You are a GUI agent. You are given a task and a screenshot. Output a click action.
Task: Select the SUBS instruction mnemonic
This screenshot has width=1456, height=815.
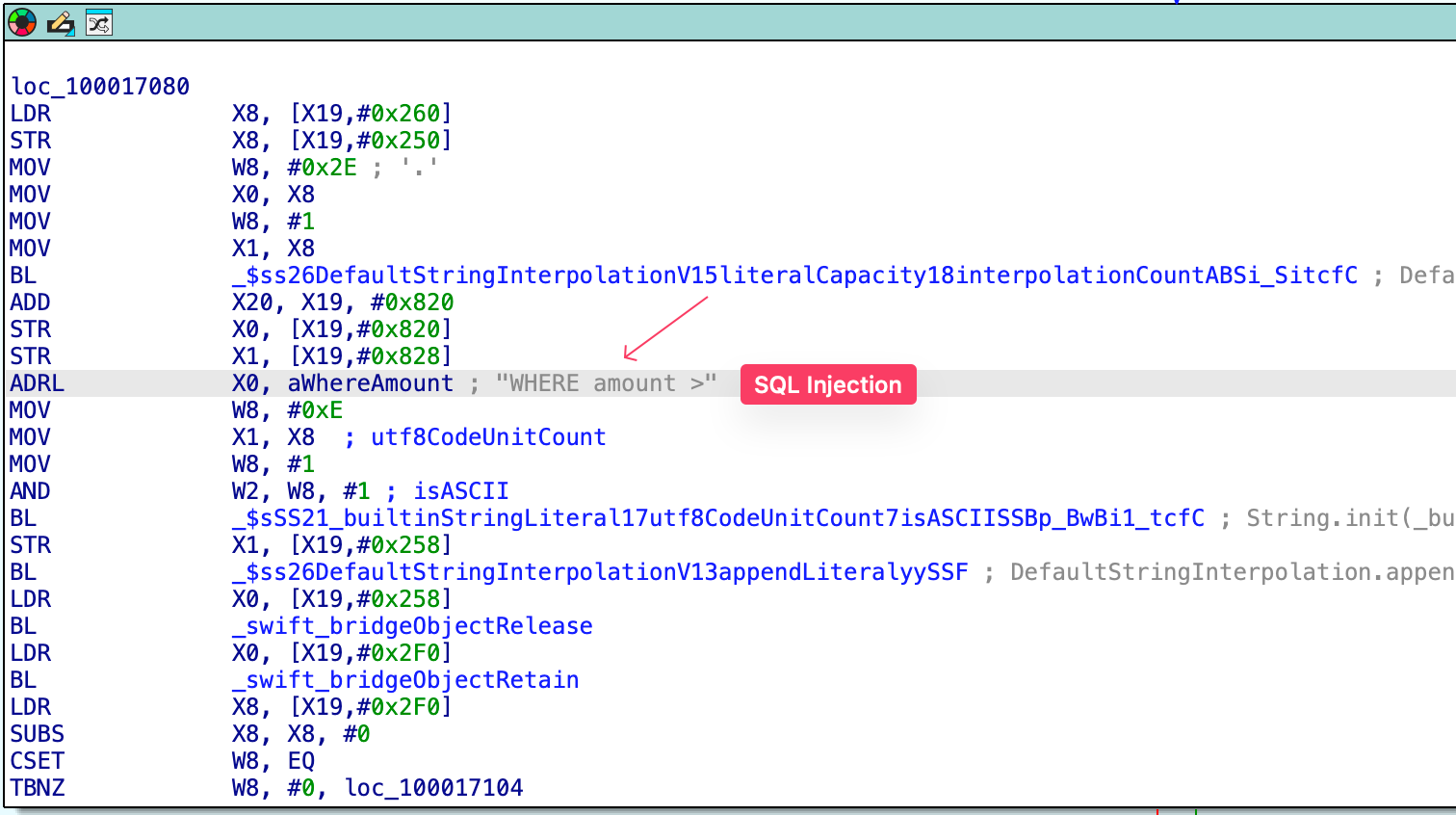point(37,734)
